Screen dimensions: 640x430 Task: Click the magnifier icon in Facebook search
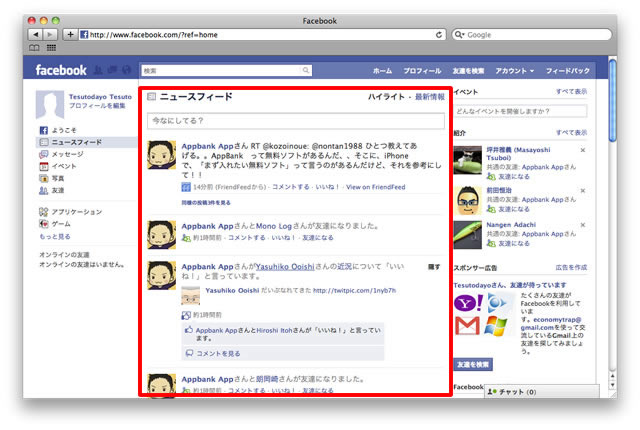[306, 70]
